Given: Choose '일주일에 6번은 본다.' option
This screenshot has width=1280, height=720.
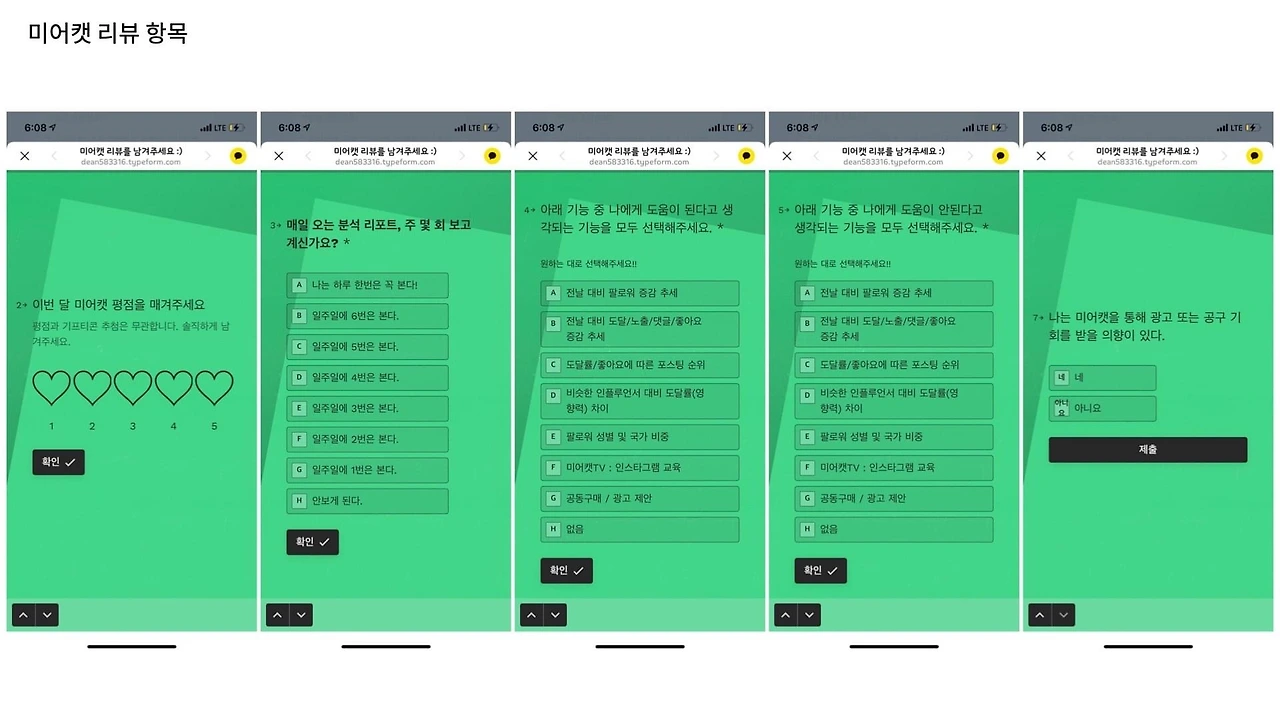Looking at the screenshot, I should (x=367, y=316).
